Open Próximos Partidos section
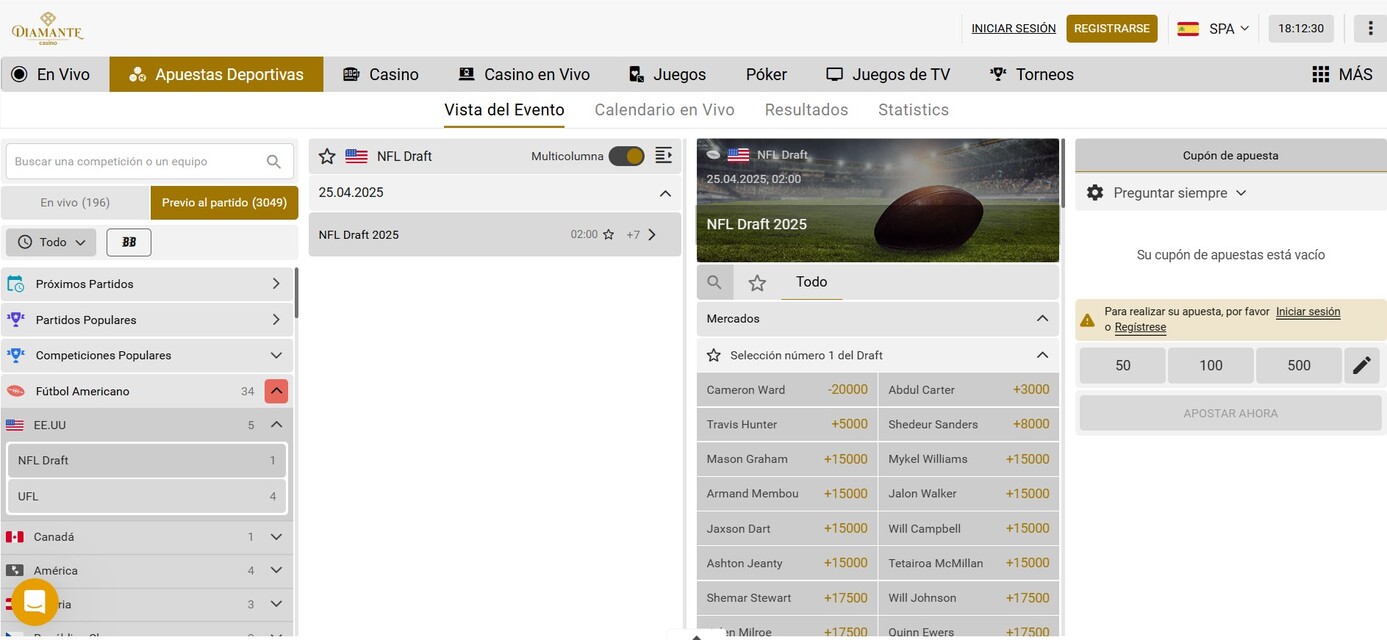Image resolution: width=1387 pixels, height=640 pixels. click(x=148, y=284)
